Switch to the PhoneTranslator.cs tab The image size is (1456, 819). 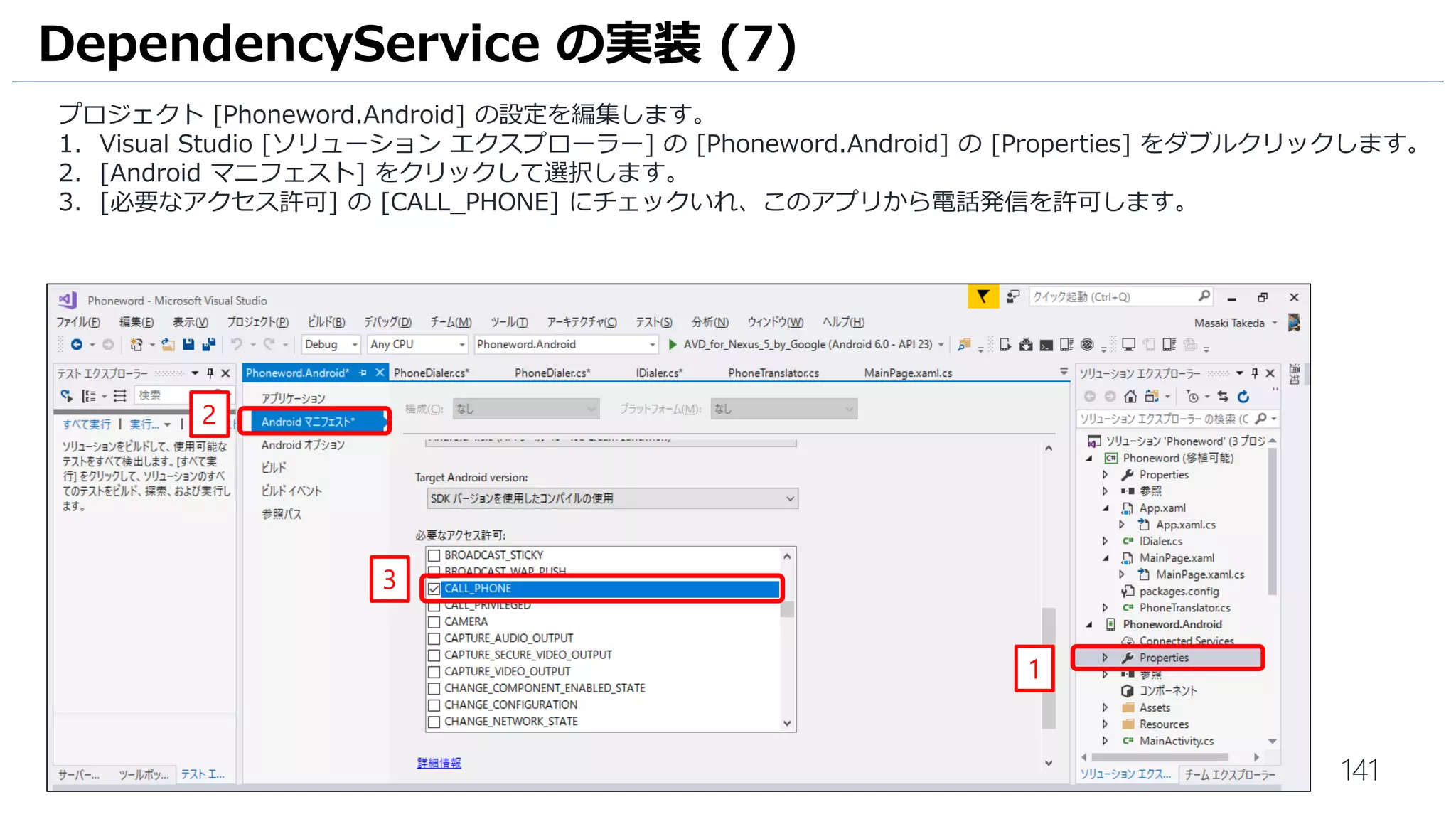pyautogui.click(x=773, y=373)
